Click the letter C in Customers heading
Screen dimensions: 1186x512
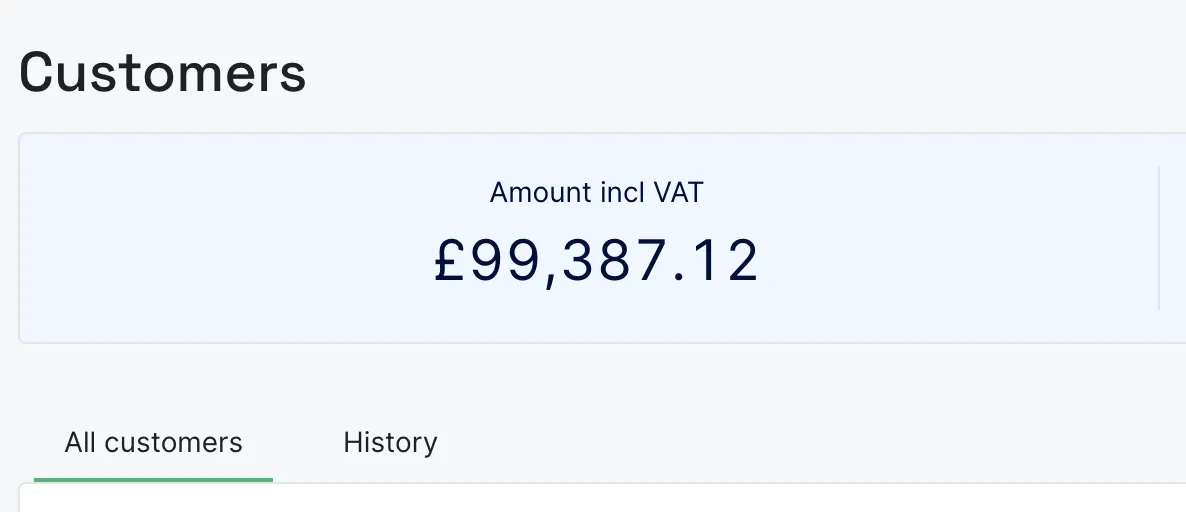[x=39, y=73]
